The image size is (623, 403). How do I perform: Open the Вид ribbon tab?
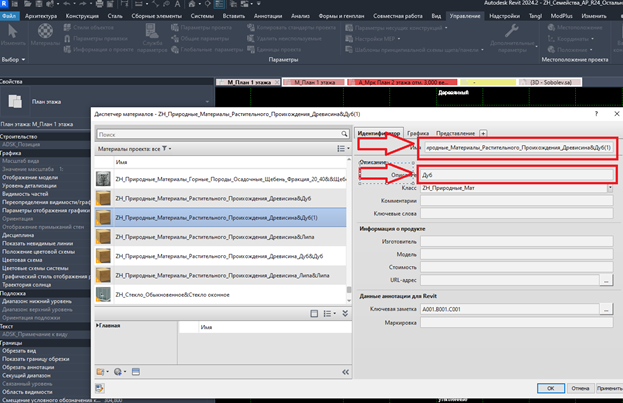(x=436, y=16)
